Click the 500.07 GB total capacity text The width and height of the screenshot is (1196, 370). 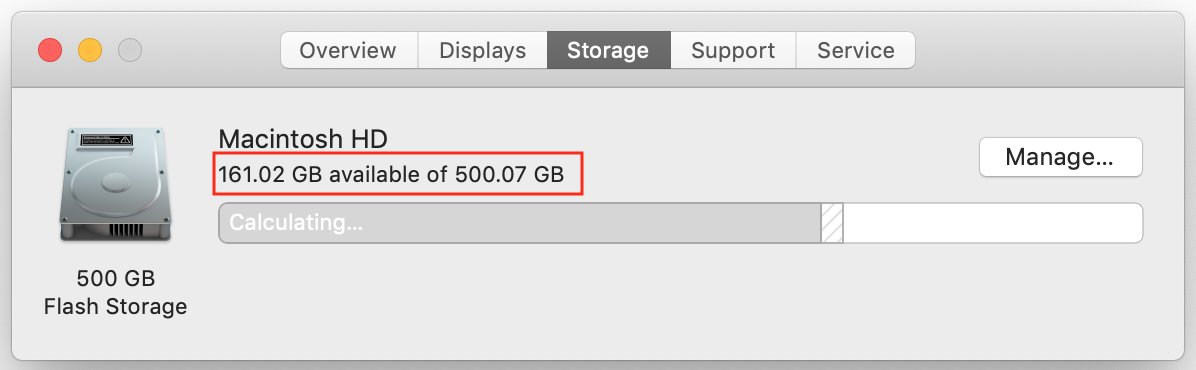[x=510, y=175]
